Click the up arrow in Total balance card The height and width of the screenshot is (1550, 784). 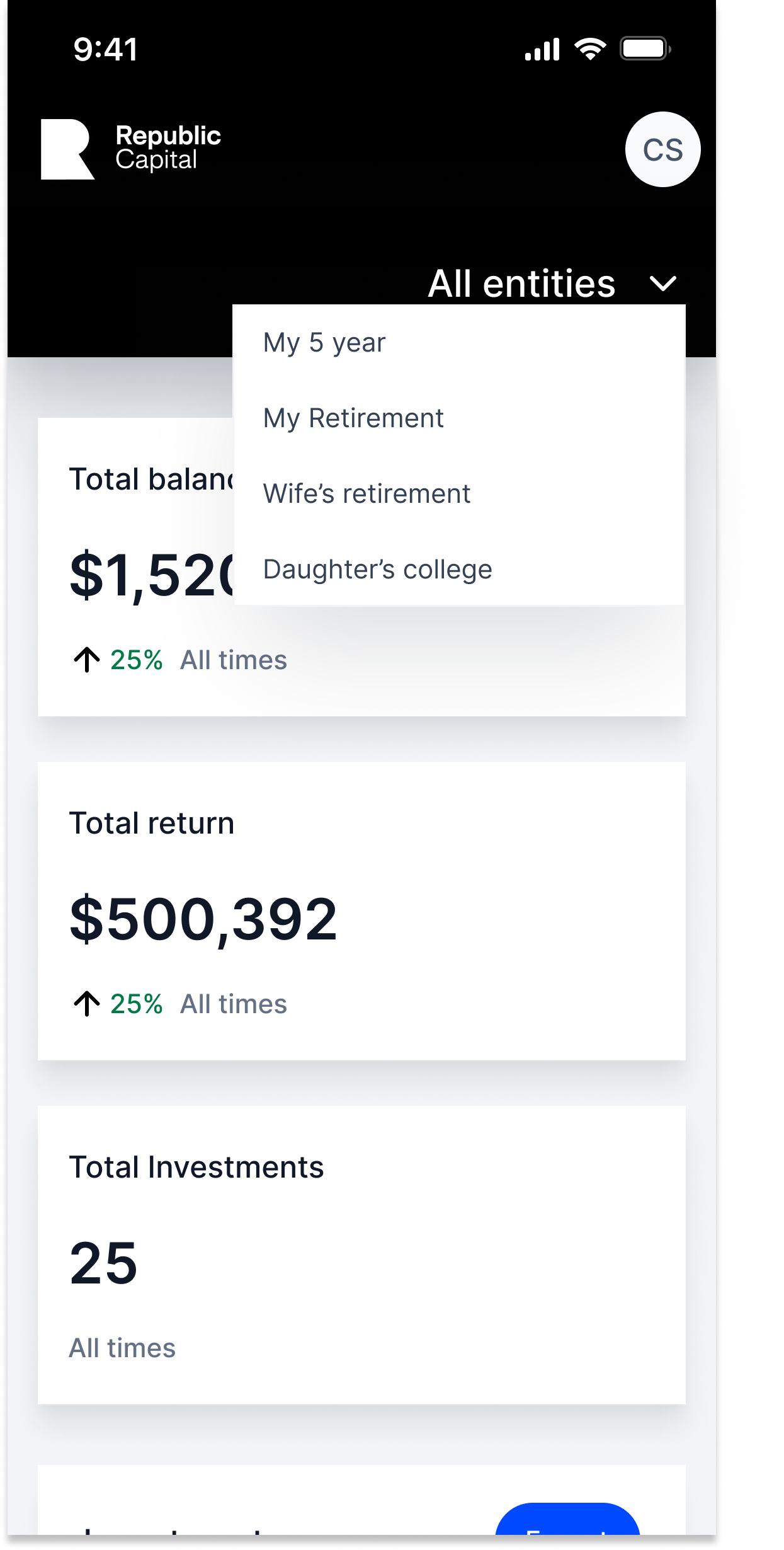[x=87, y=660]
